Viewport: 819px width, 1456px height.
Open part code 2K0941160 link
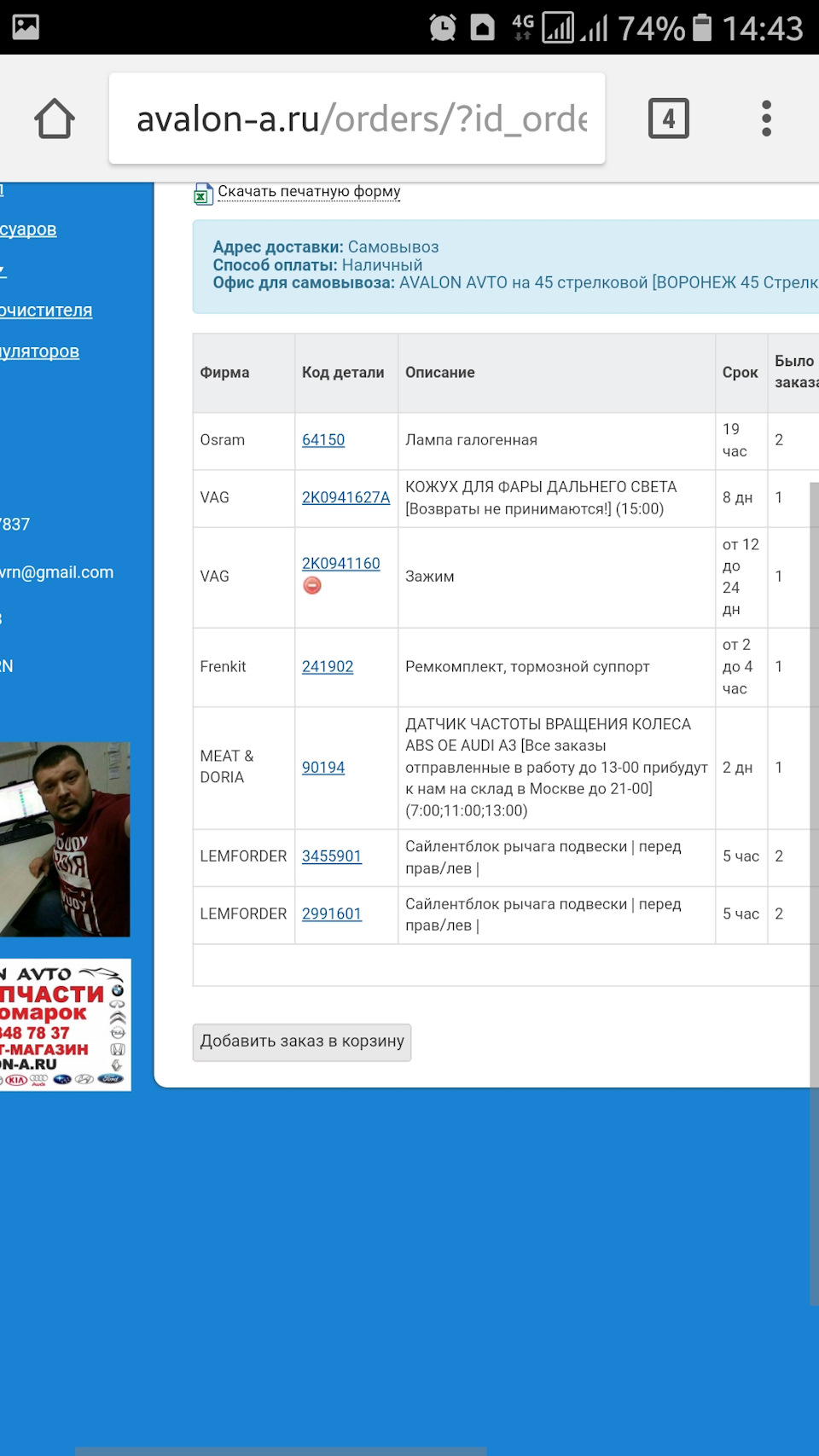coord(341,564)
